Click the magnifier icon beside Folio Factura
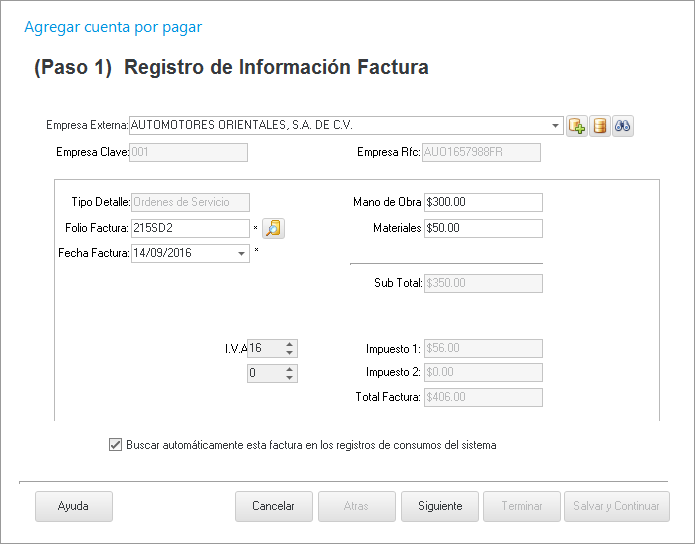 273,228
